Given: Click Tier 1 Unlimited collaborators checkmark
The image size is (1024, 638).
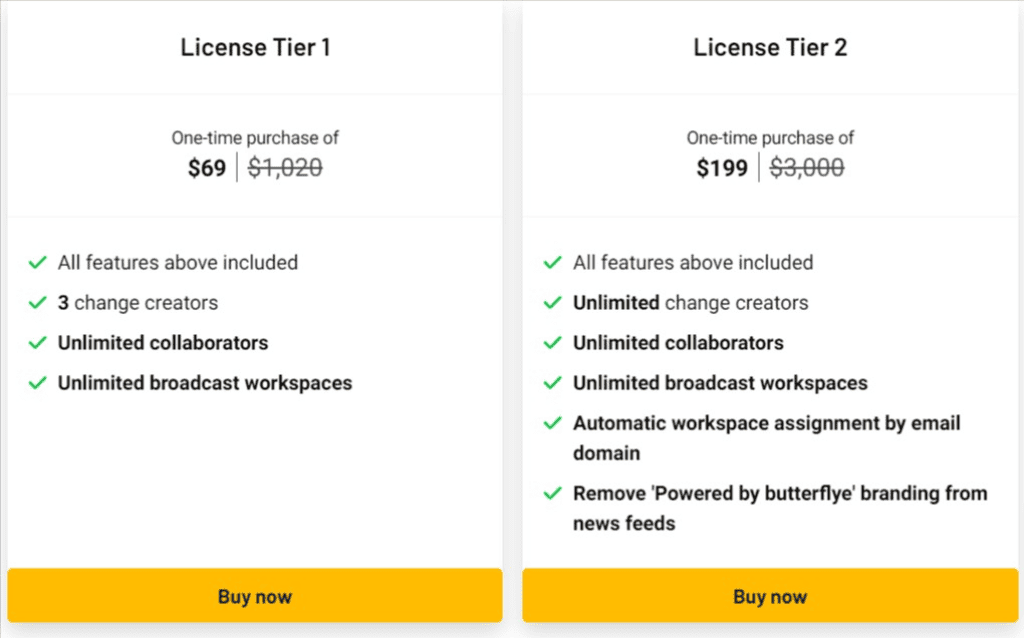Looking at the screenshot, I should pyautogui.click(x=38, y=343).
